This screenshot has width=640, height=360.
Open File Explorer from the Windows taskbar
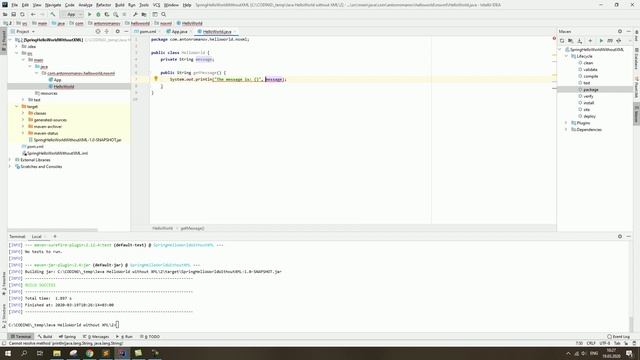point(57,353)
